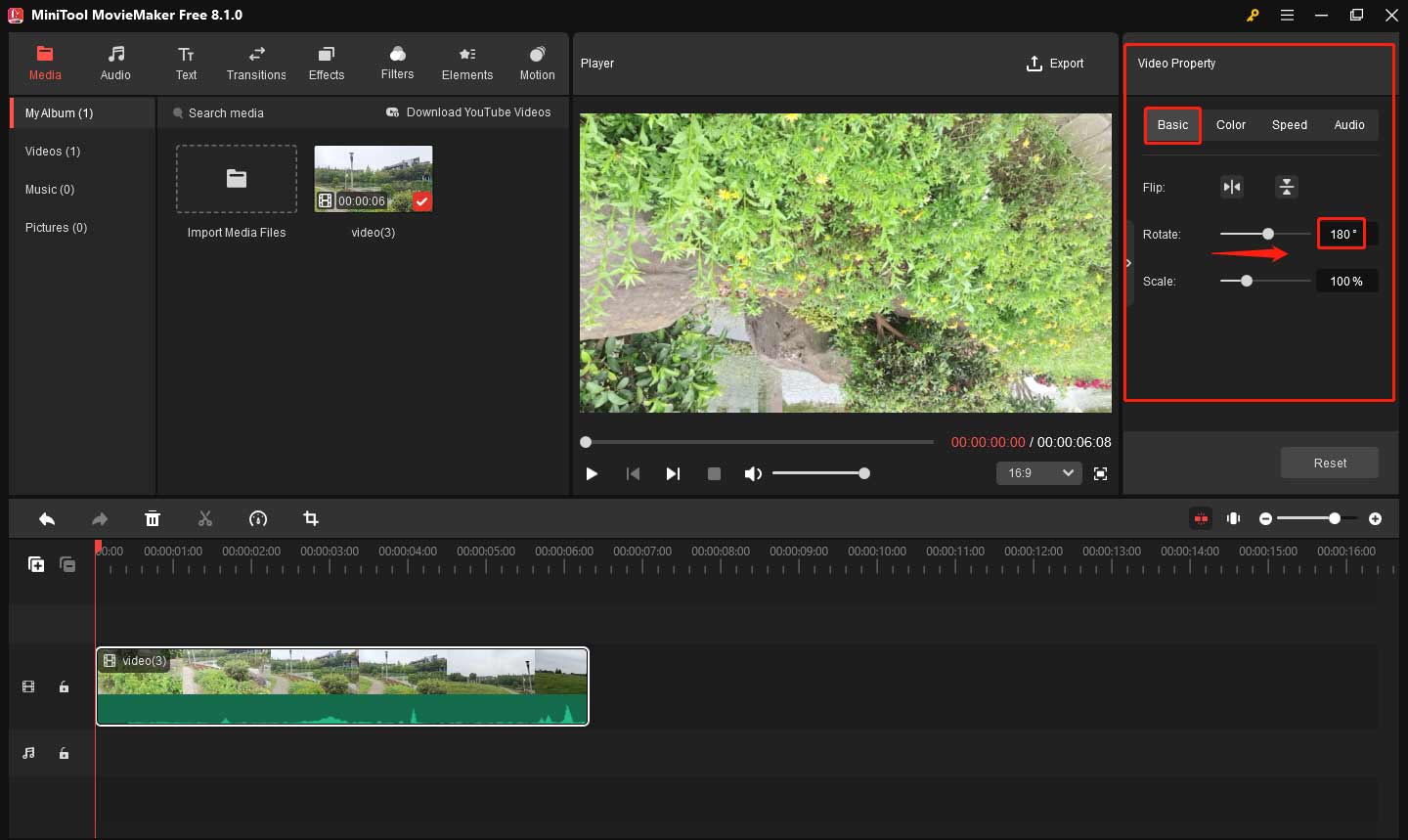1408x840 pixels.
Task: Flip the video vertically
Action: click(x=1287, y=187)
